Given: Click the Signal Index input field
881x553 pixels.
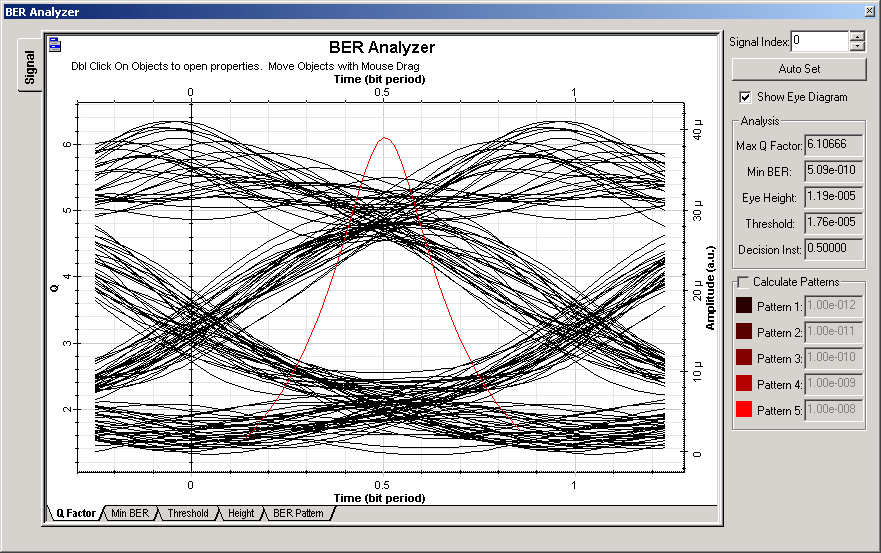Looking at the screenshot, I should 819,41.
